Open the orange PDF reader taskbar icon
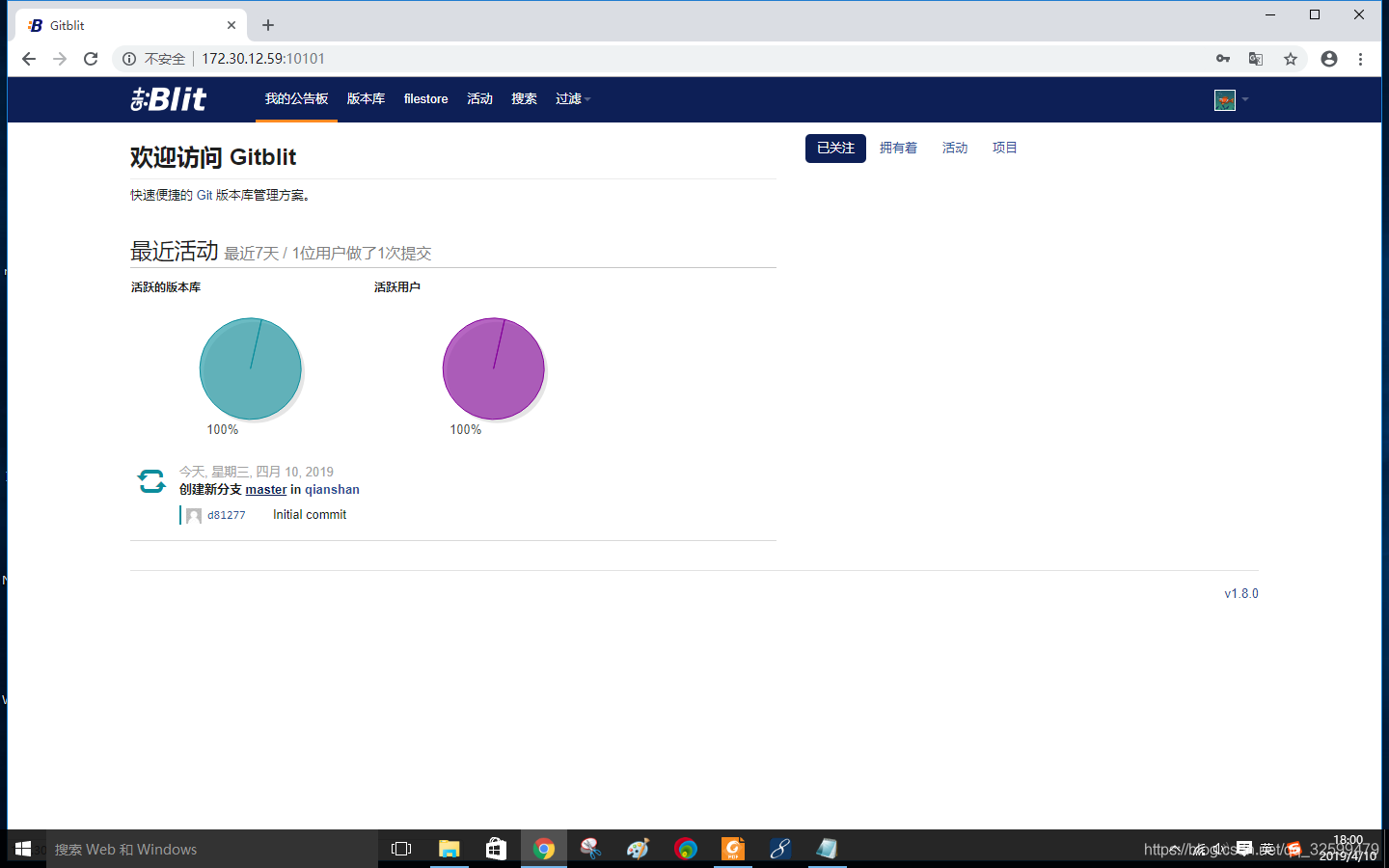 coord(733,849)
